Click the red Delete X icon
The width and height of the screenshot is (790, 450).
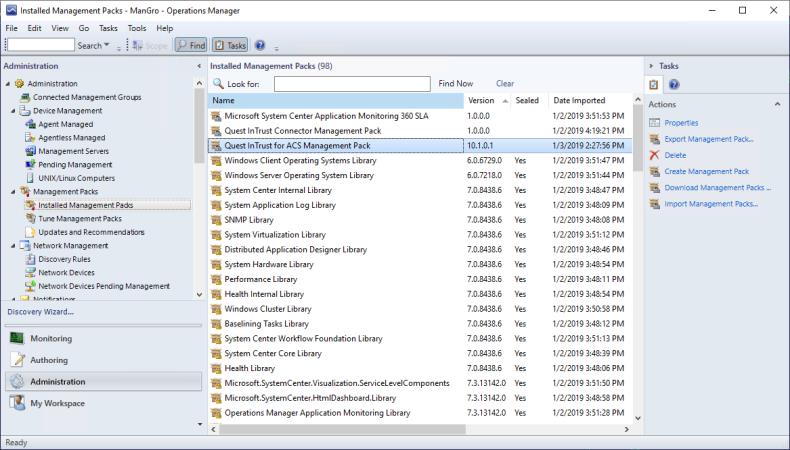tap(654, 155)
